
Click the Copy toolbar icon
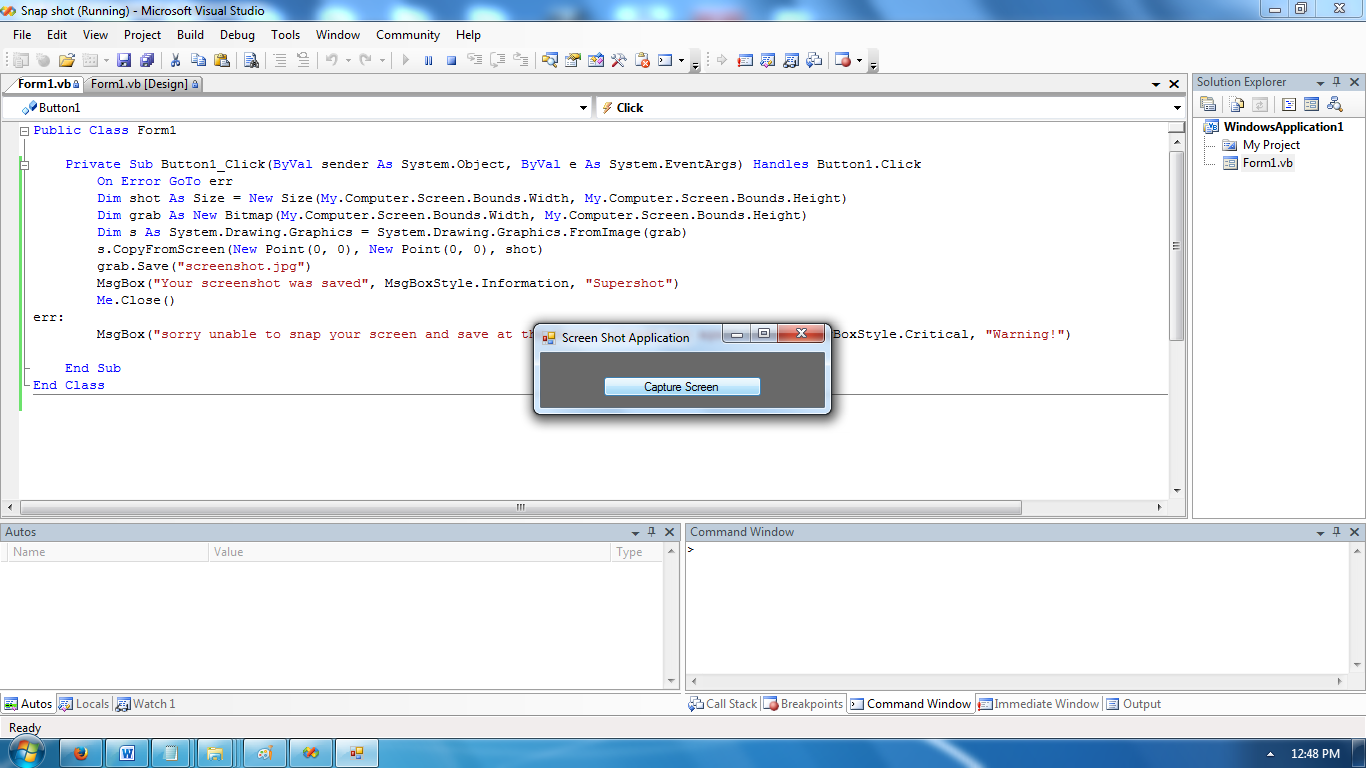point(198,60)
